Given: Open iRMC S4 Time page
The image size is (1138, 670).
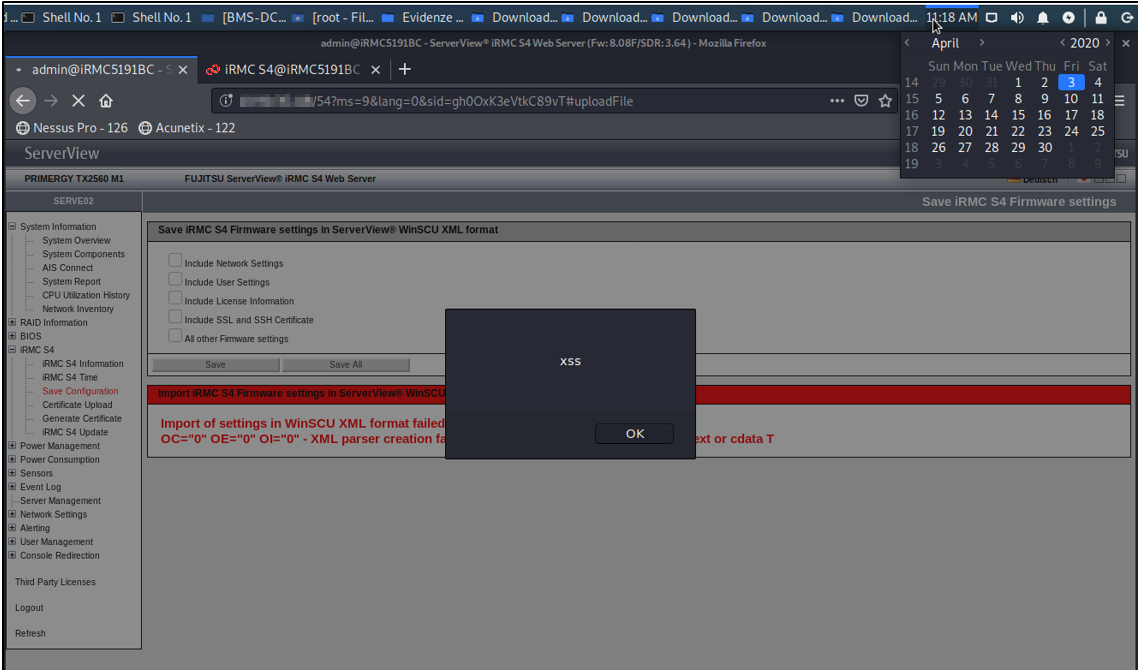Looking at the screenshot, I should [x=70, y=377].
